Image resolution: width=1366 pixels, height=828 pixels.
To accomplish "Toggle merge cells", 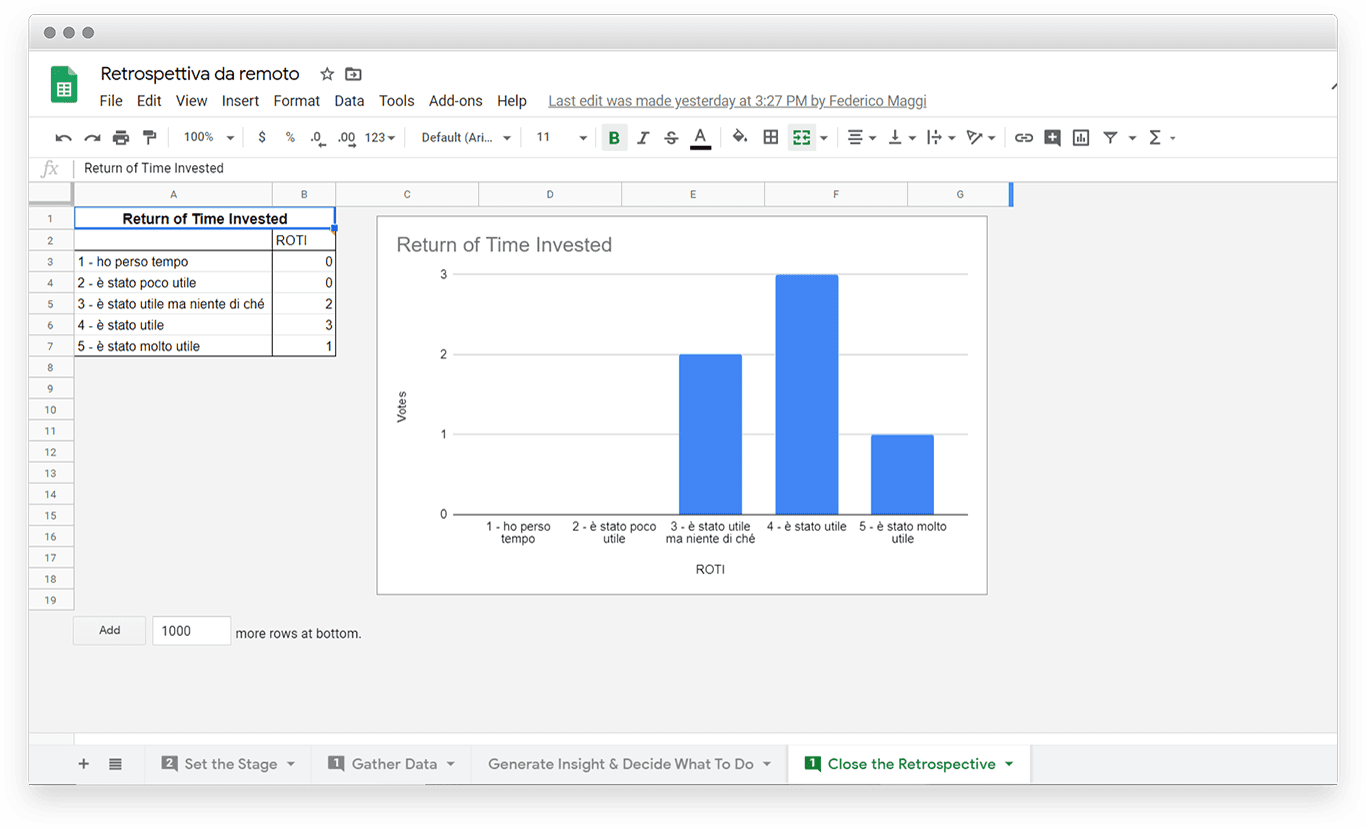I will point(801,138).
